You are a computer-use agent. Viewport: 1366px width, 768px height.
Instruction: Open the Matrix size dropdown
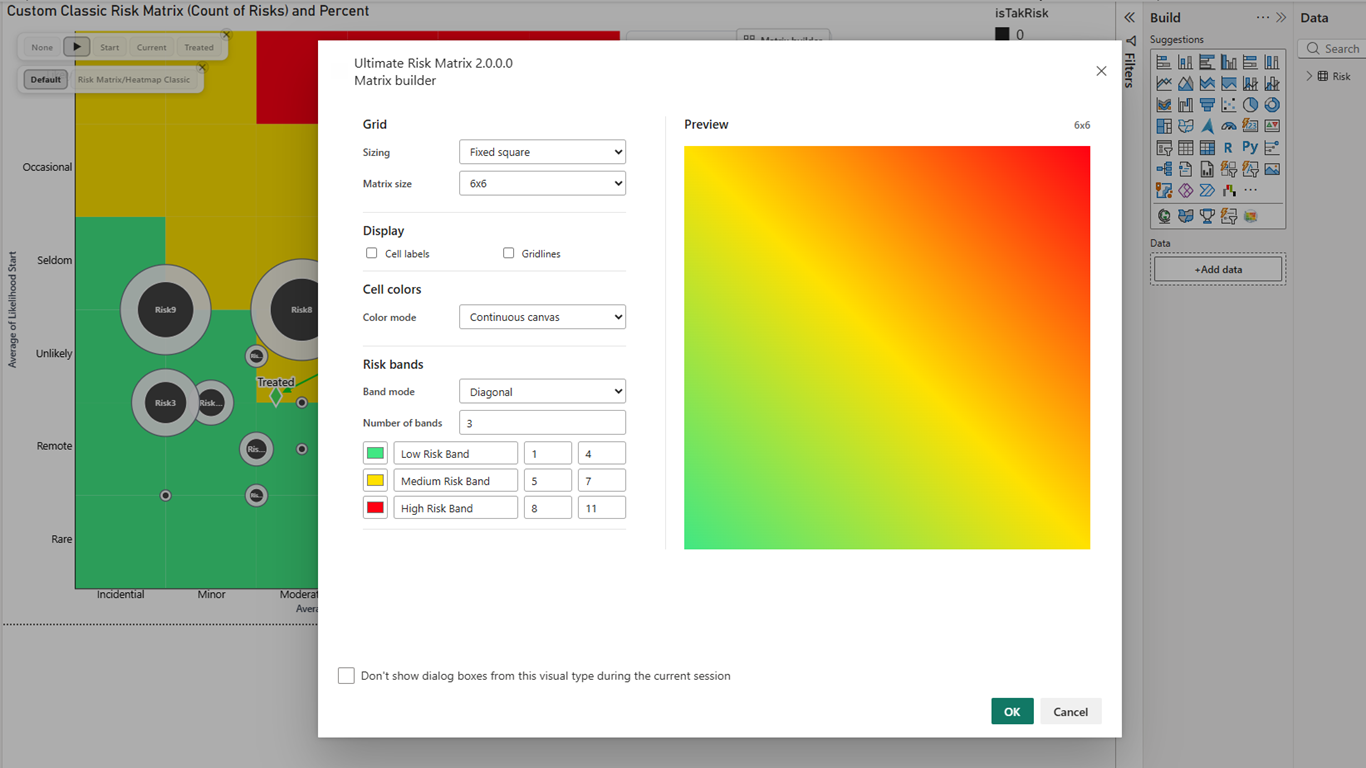pyautogui.click(x=542, y=183)
